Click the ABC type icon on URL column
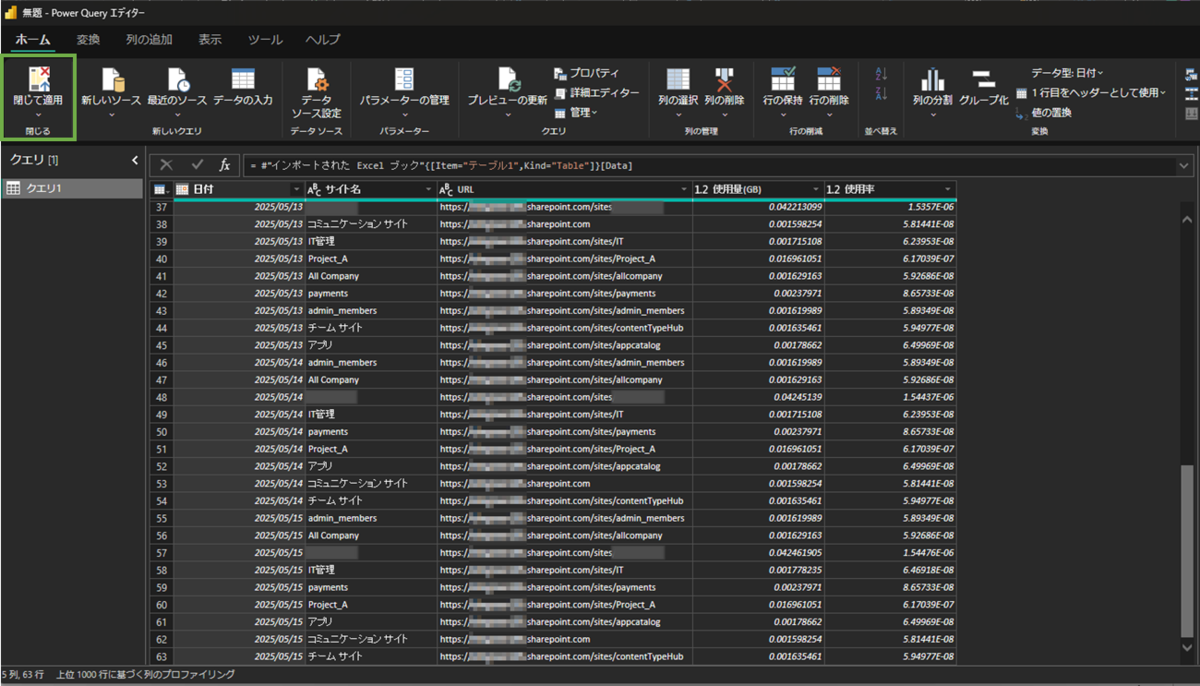Image resolution: width=1200 pixels, height=686 pixels. pyautogui.click(x=448, y=189)
